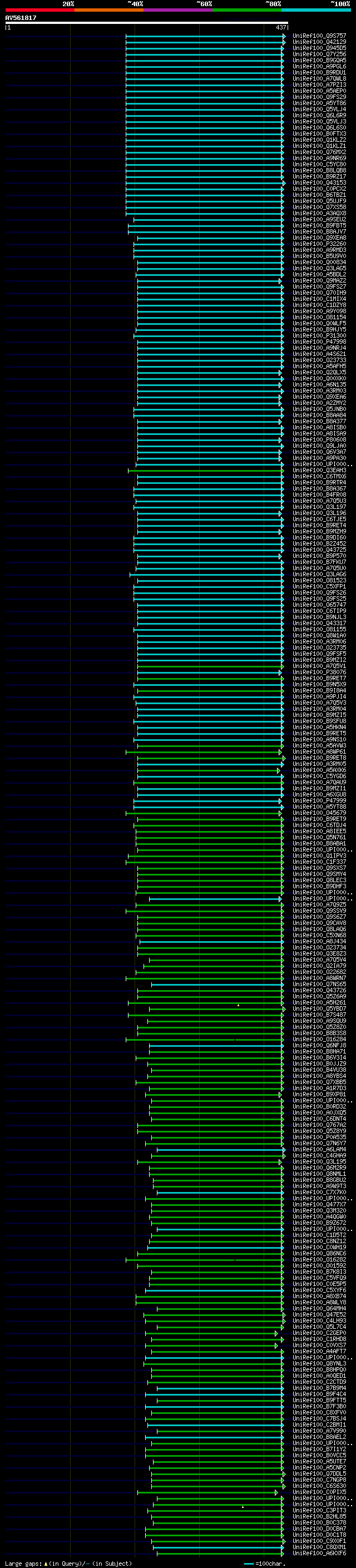Click the white query sequence bar
This screenshot has height=1568, width=356.
coord(146,22)
